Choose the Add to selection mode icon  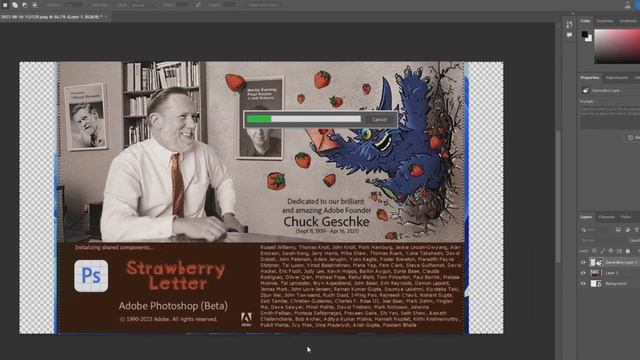(x=15, y=5)
